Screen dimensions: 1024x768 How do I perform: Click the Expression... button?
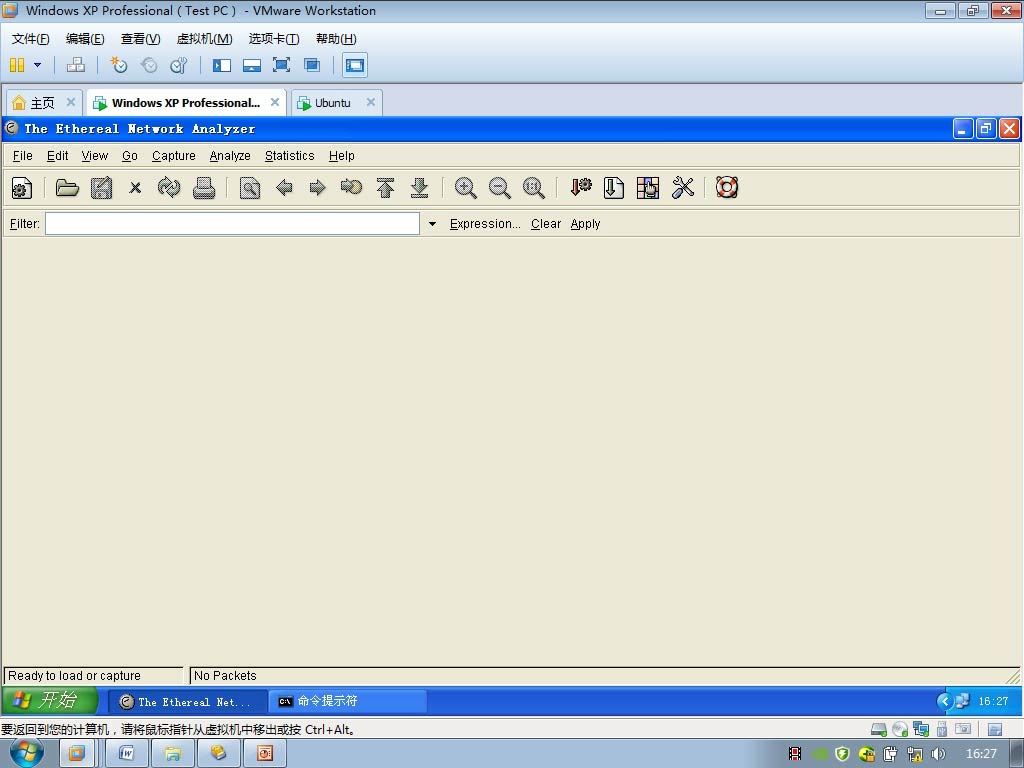coord(485,224)
